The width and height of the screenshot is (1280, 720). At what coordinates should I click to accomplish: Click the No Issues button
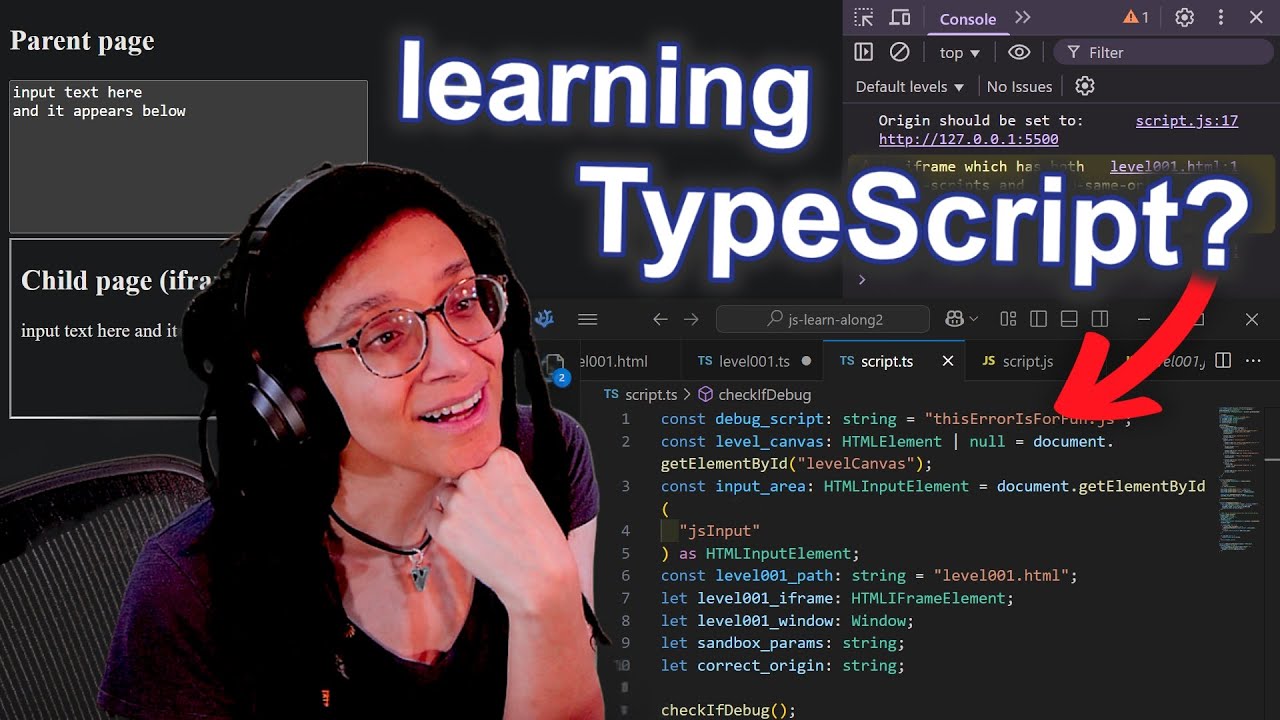pyautogui.click(x=1019, y=86)
